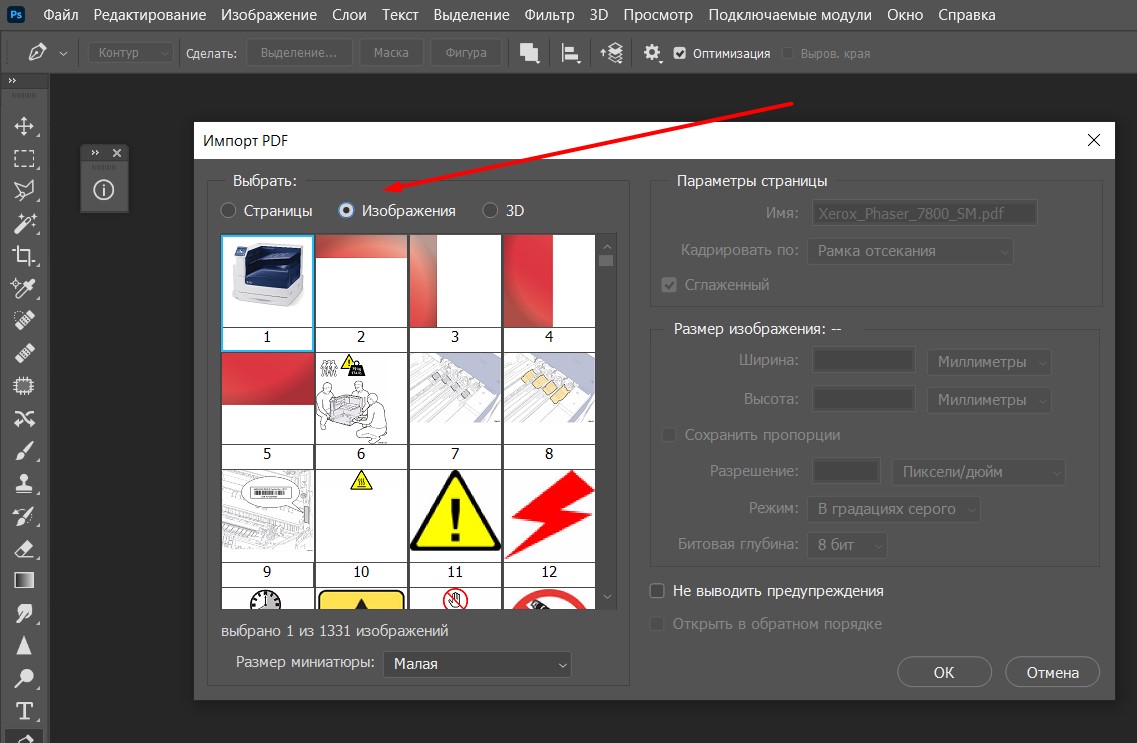Select the Crop tool

tap(24, 255)
